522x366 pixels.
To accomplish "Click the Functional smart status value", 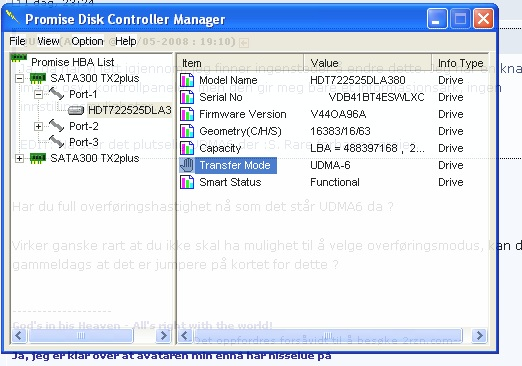I will [x=335, y=182].
